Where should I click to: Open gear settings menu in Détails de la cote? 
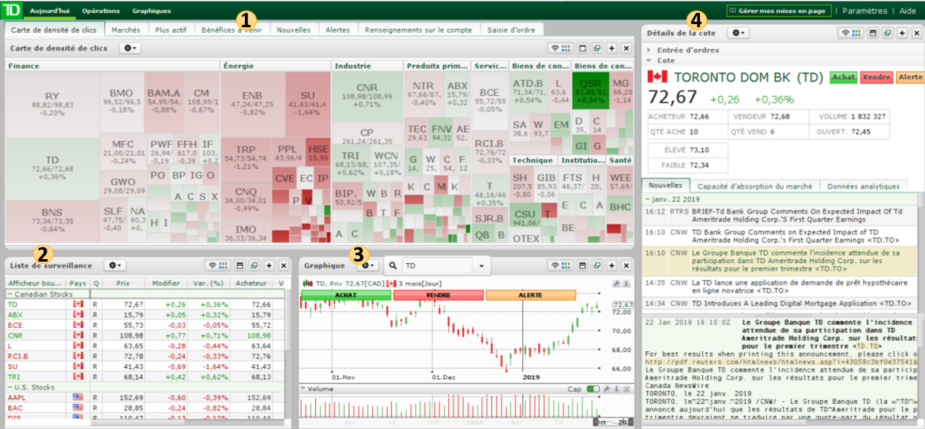[x=738, y=33]
